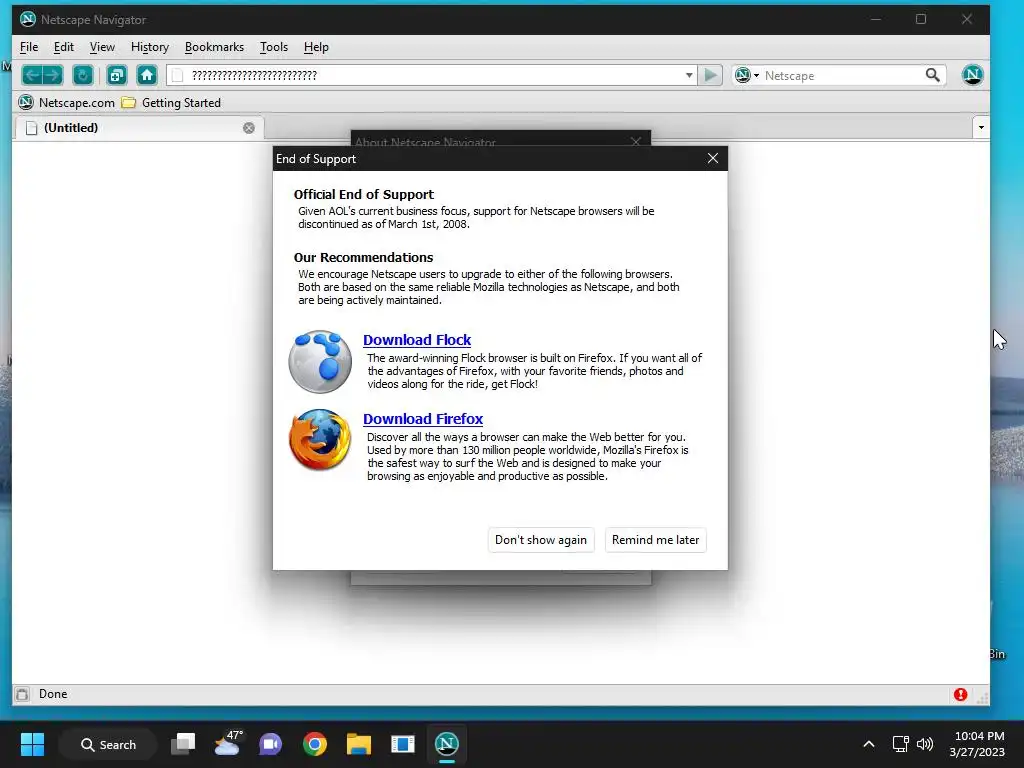
Task: Open Task View in the taskbar
Action: [183, 744]
